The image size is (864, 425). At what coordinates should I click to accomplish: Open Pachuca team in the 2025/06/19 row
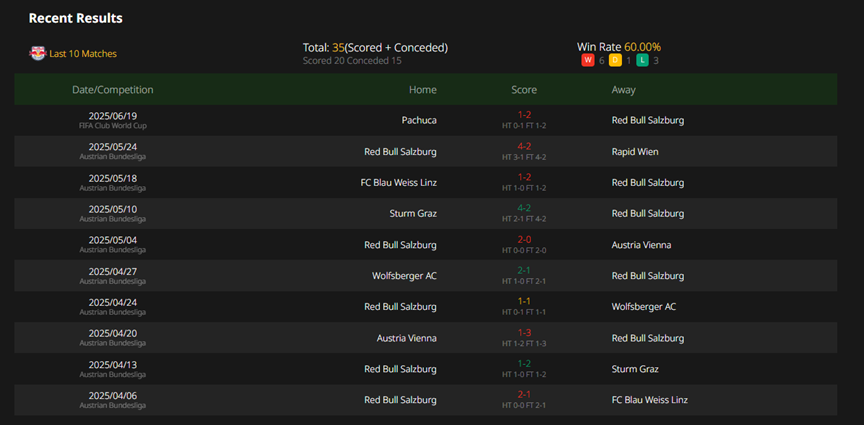click(x=419, y=120)
